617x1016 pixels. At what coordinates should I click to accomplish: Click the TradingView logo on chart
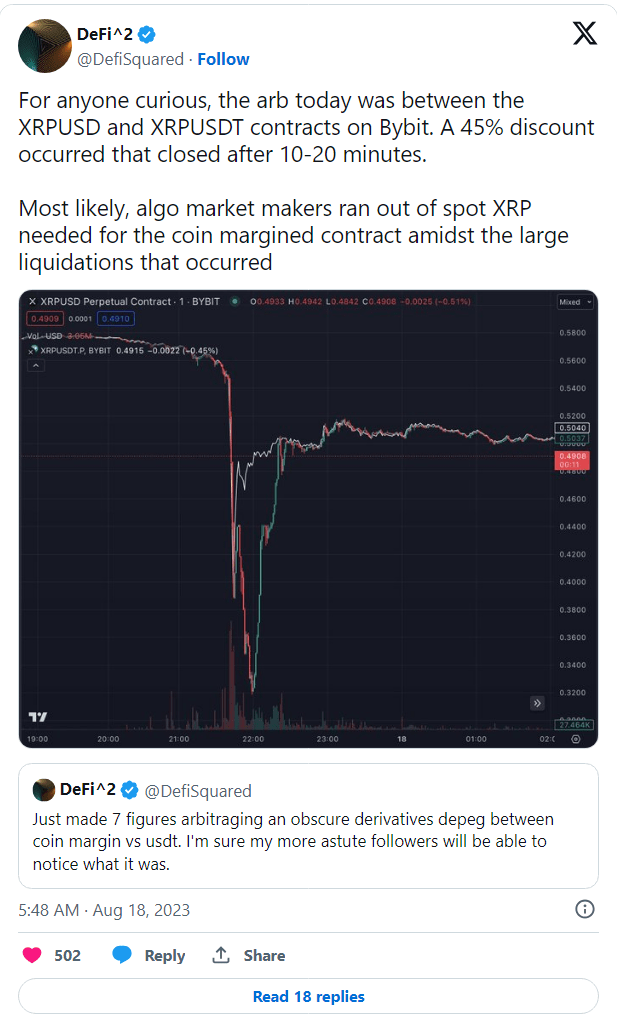(38, 717)
